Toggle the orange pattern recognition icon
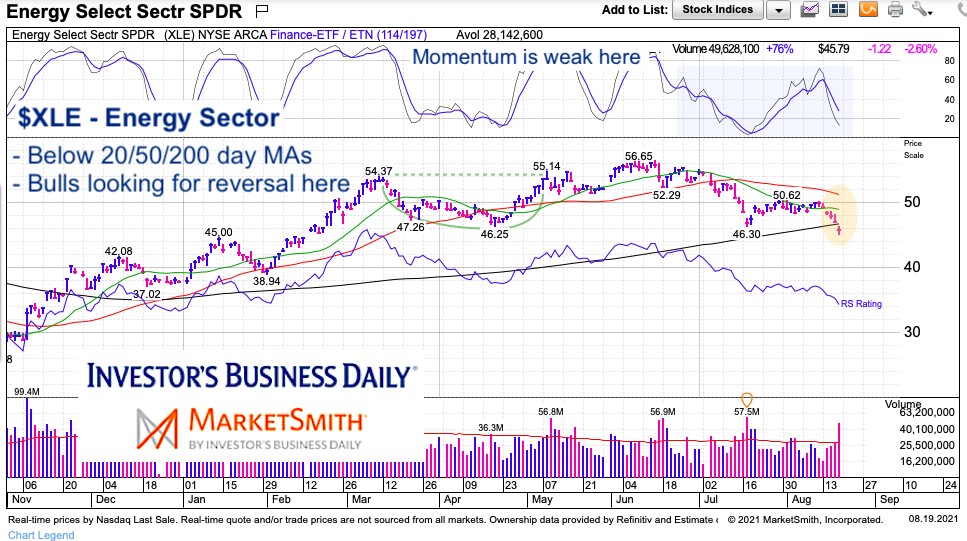The width and height of the screenshot is (967, 541). click(868, 9)
